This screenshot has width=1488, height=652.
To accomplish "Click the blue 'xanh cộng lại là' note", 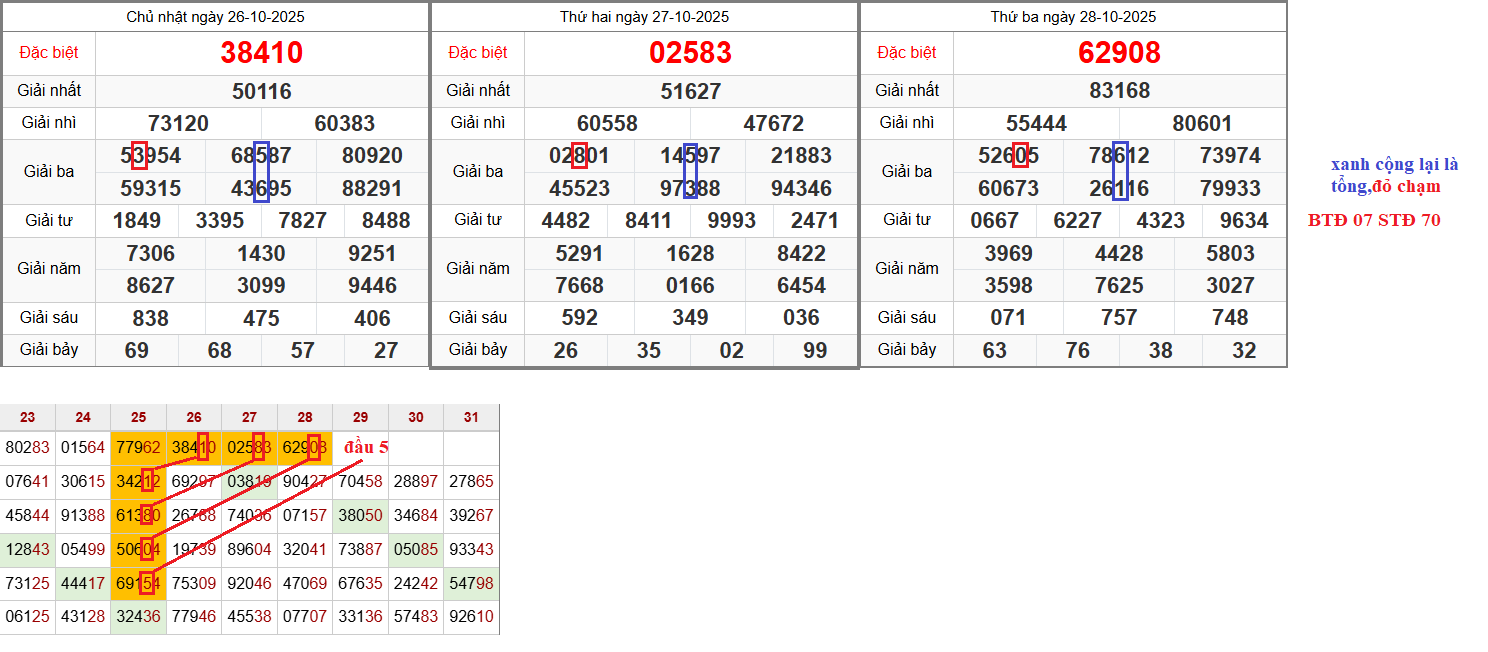I will pyautogui.click(x=1394, y=165).
